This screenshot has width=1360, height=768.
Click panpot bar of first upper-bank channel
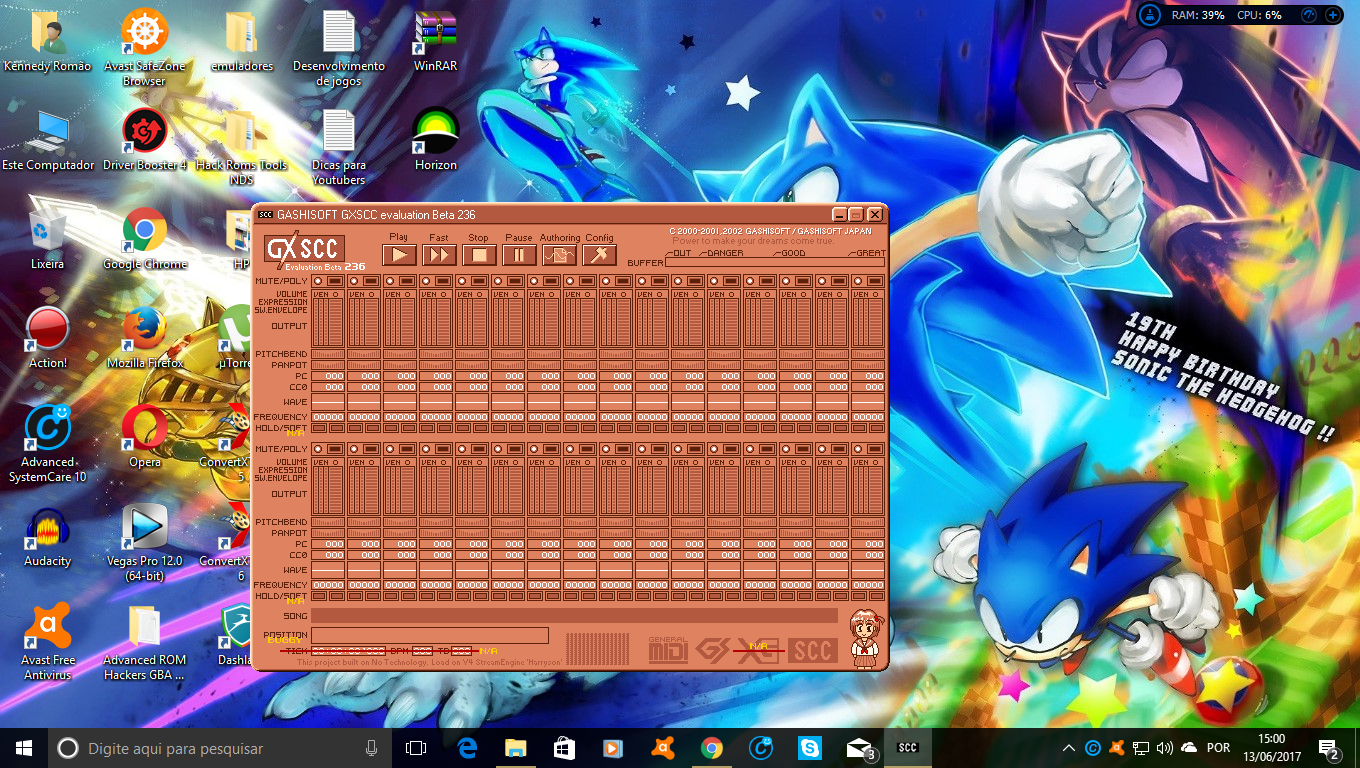point(328,365)
